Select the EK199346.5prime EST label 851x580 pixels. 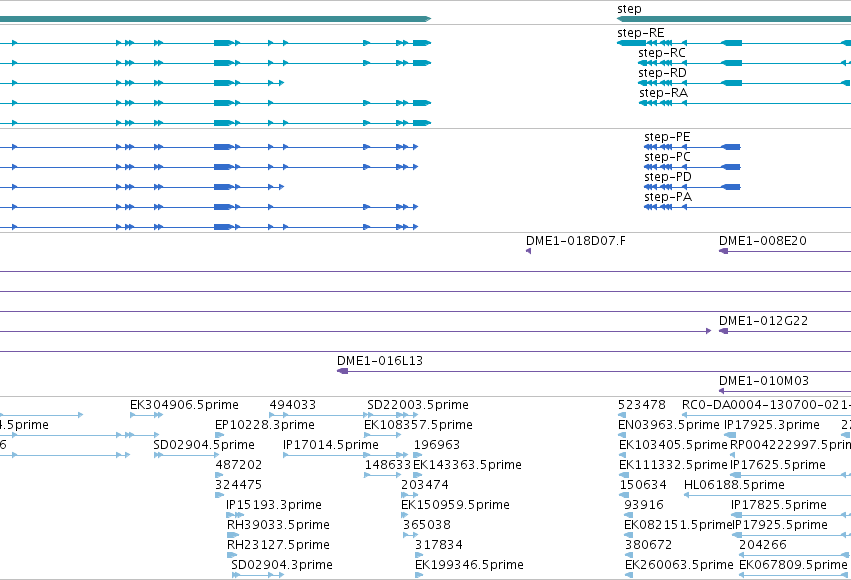point(469,565)
